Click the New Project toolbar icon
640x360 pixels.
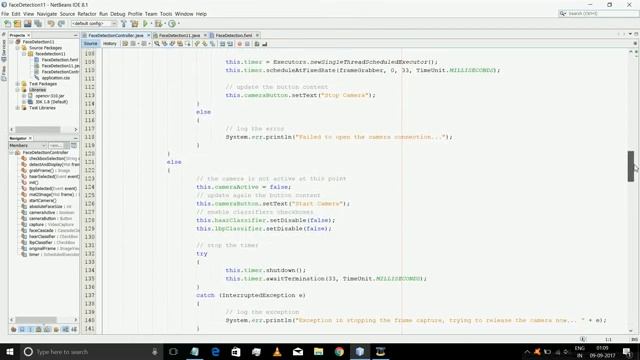pyautogui.click(x=18, y=24)
